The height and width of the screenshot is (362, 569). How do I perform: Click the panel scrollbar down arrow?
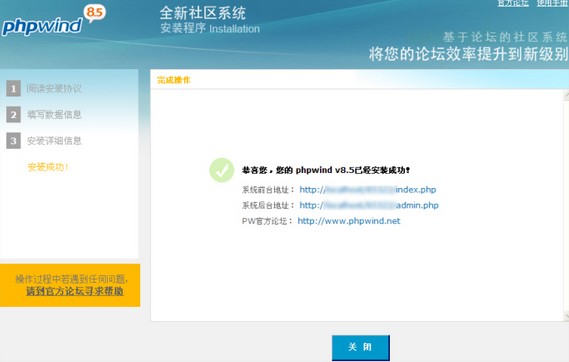coord(566,317)
